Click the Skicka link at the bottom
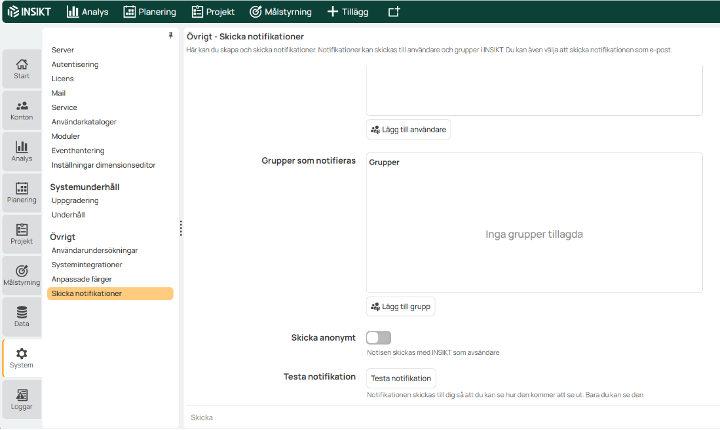The width and height of the screenshot is (720, 430). pyautogui.click(x=201, y=416)
